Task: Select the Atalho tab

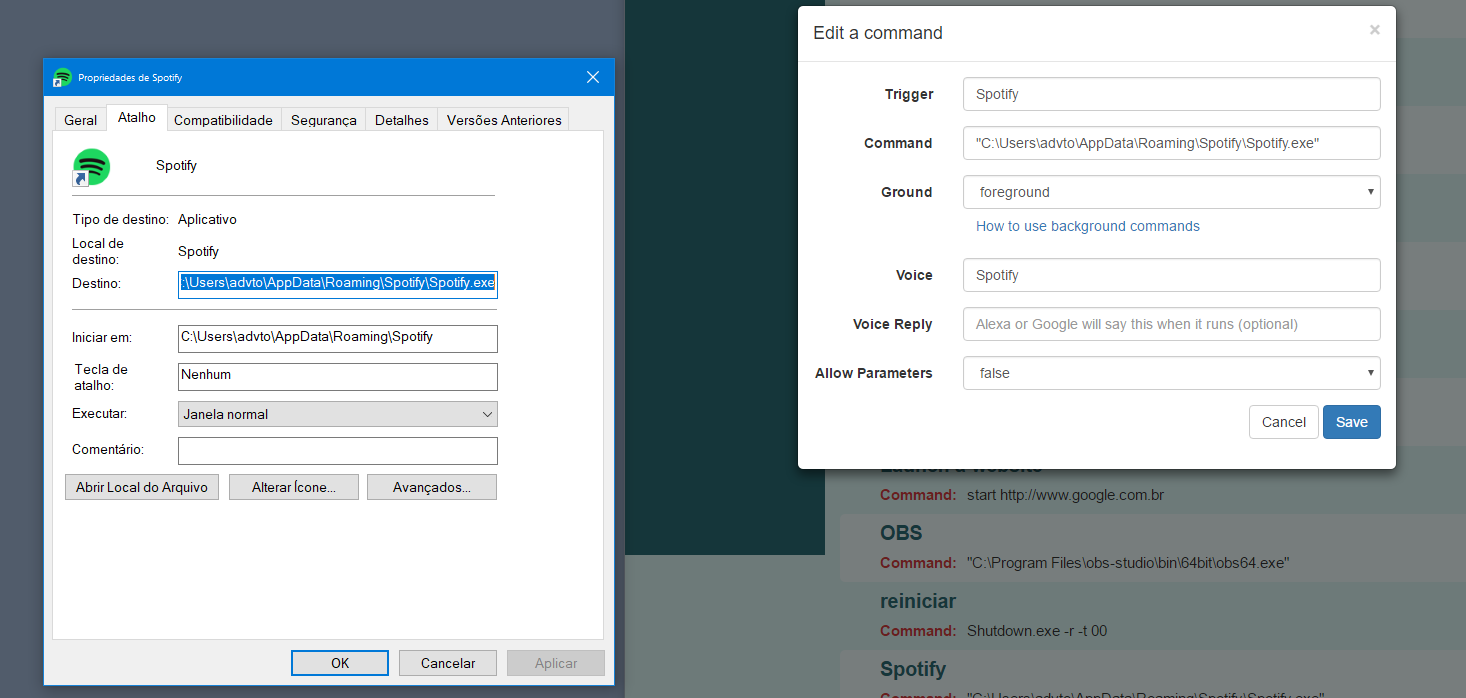Action: click(137, 117)
